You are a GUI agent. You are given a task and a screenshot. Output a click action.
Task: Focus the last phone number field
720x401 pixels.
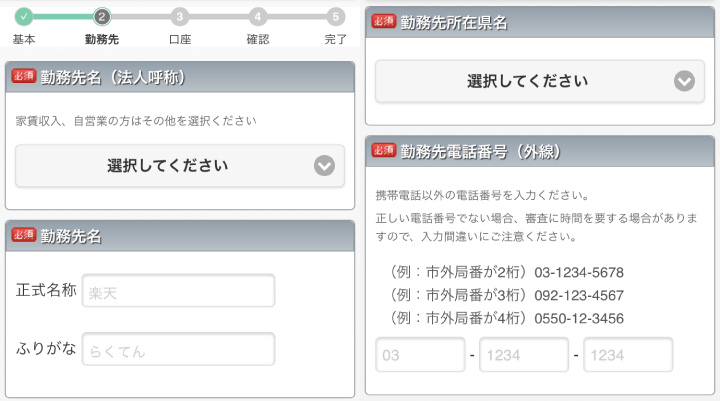628,355
